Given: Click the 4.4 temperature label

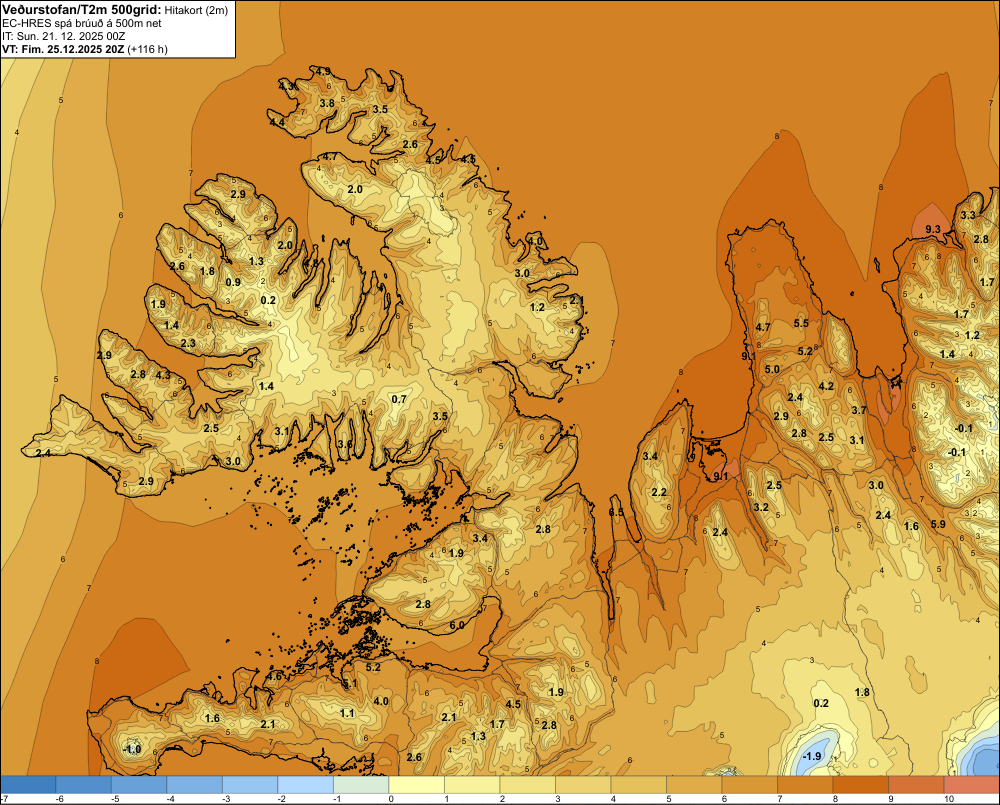Looking at the screenshot, I should click(x=277, y=122).
